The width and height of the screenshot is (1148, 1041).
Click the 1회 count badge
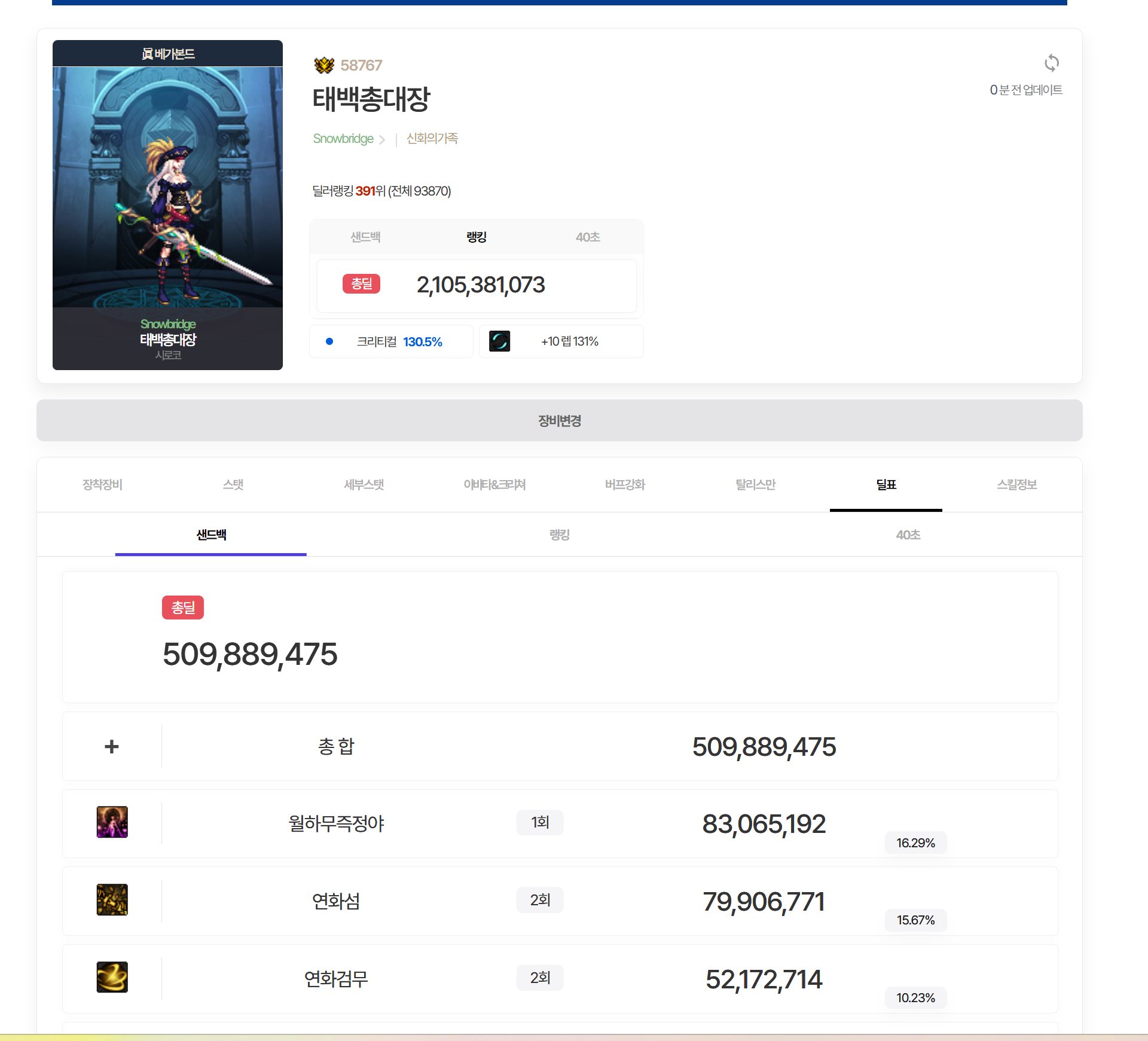[x=540, y=822]
